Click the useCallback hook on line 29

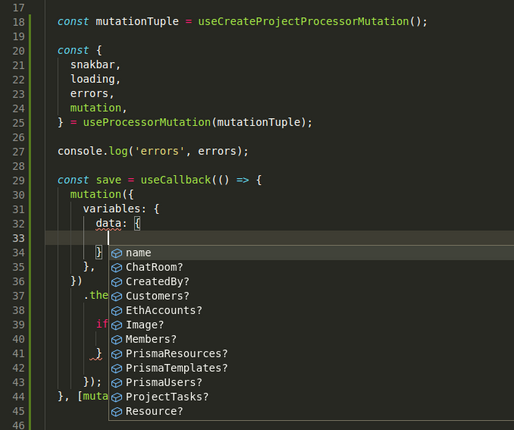[x=176, y=180]
